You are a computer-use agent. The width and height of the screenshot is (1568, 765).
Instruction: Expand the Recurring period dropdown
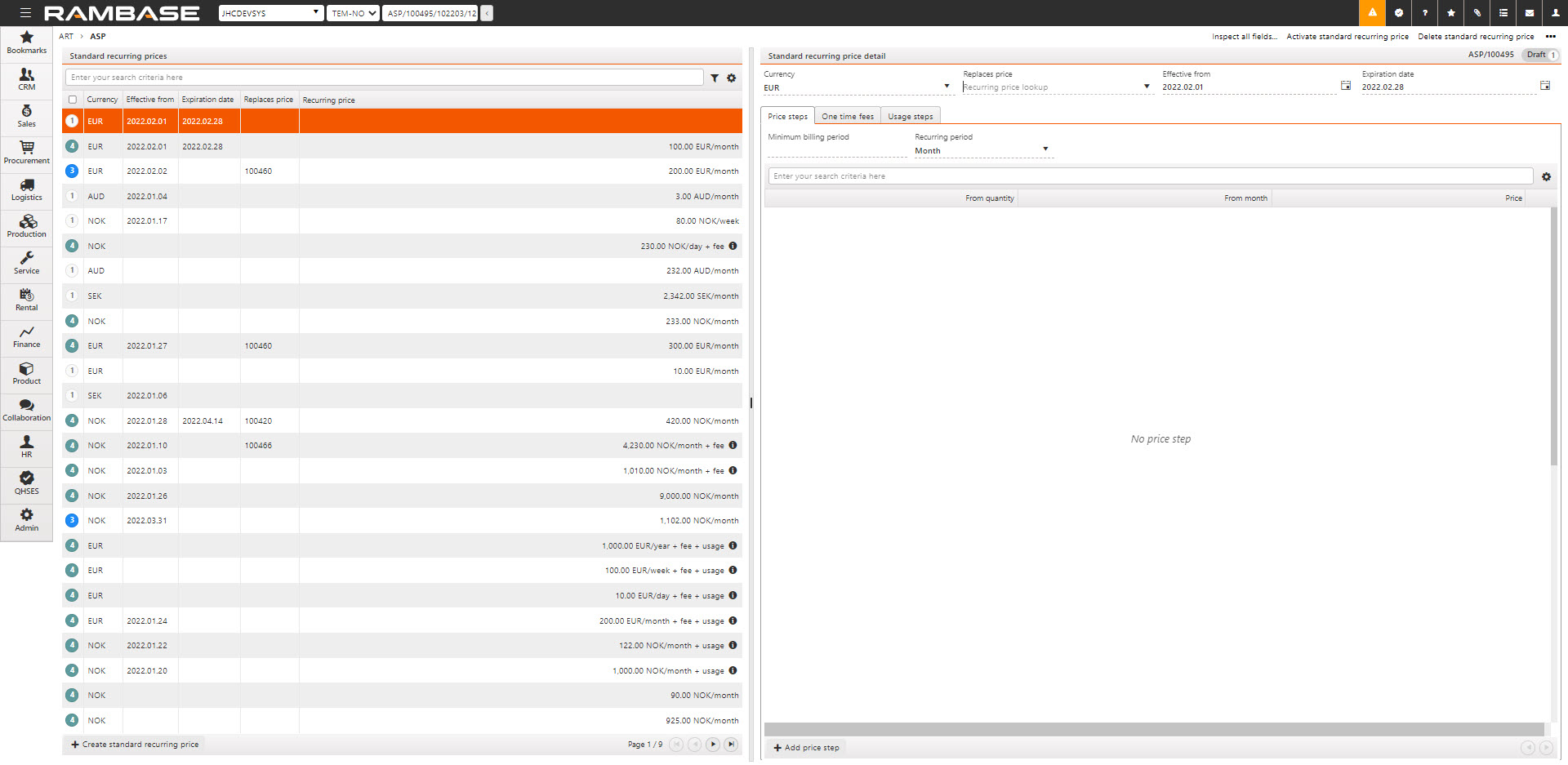(1045, 149)
